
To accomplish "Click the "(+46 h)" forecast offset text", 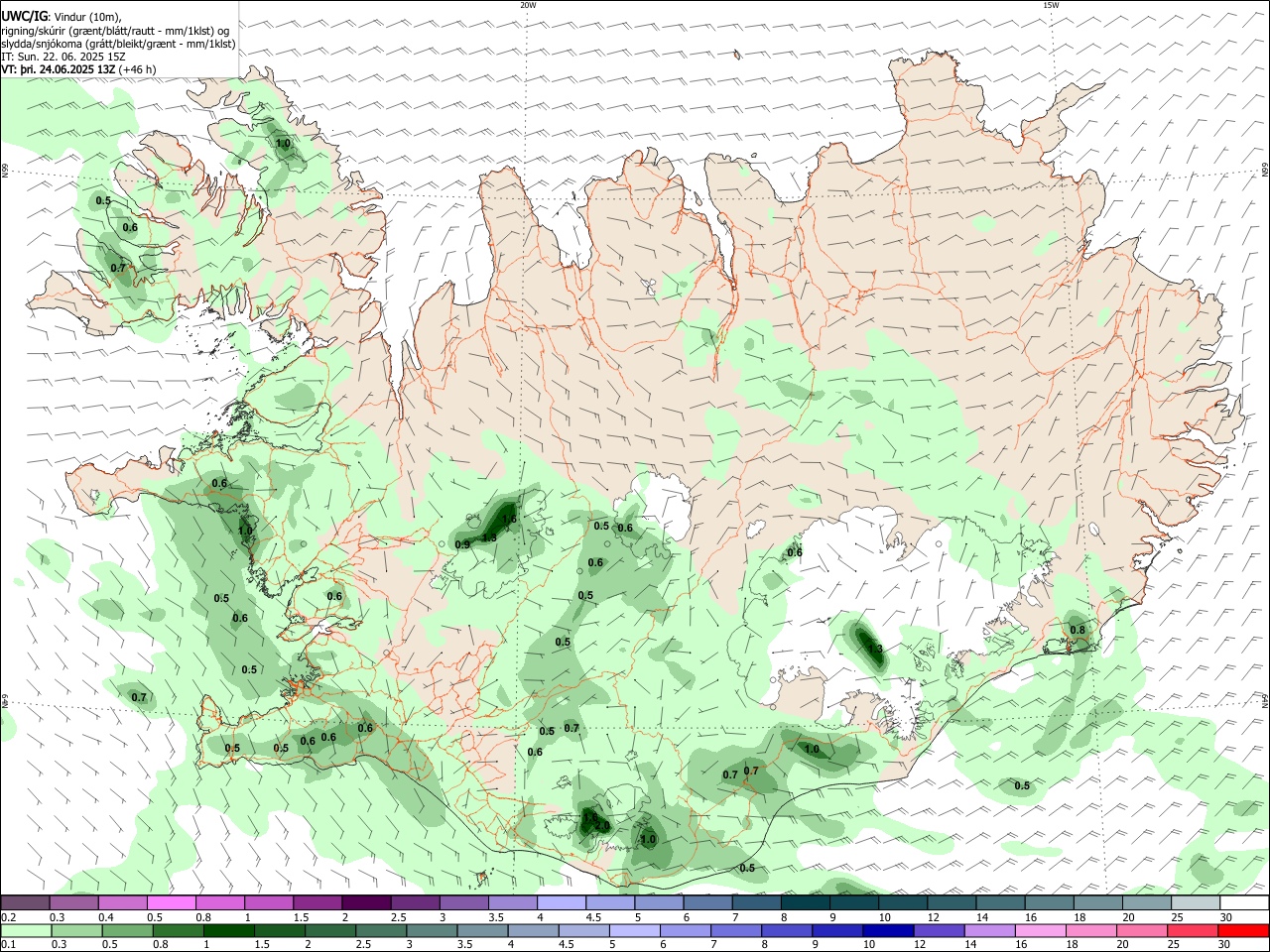I will tap(137, 69).
